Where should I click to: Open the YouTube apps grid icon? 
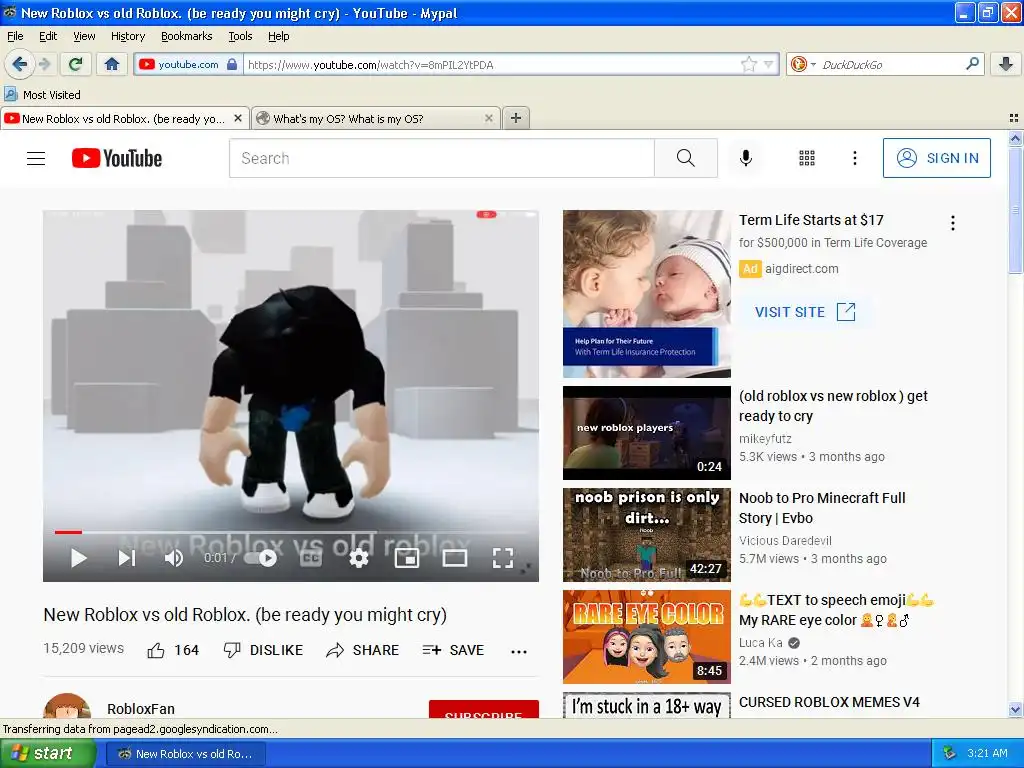807,158
